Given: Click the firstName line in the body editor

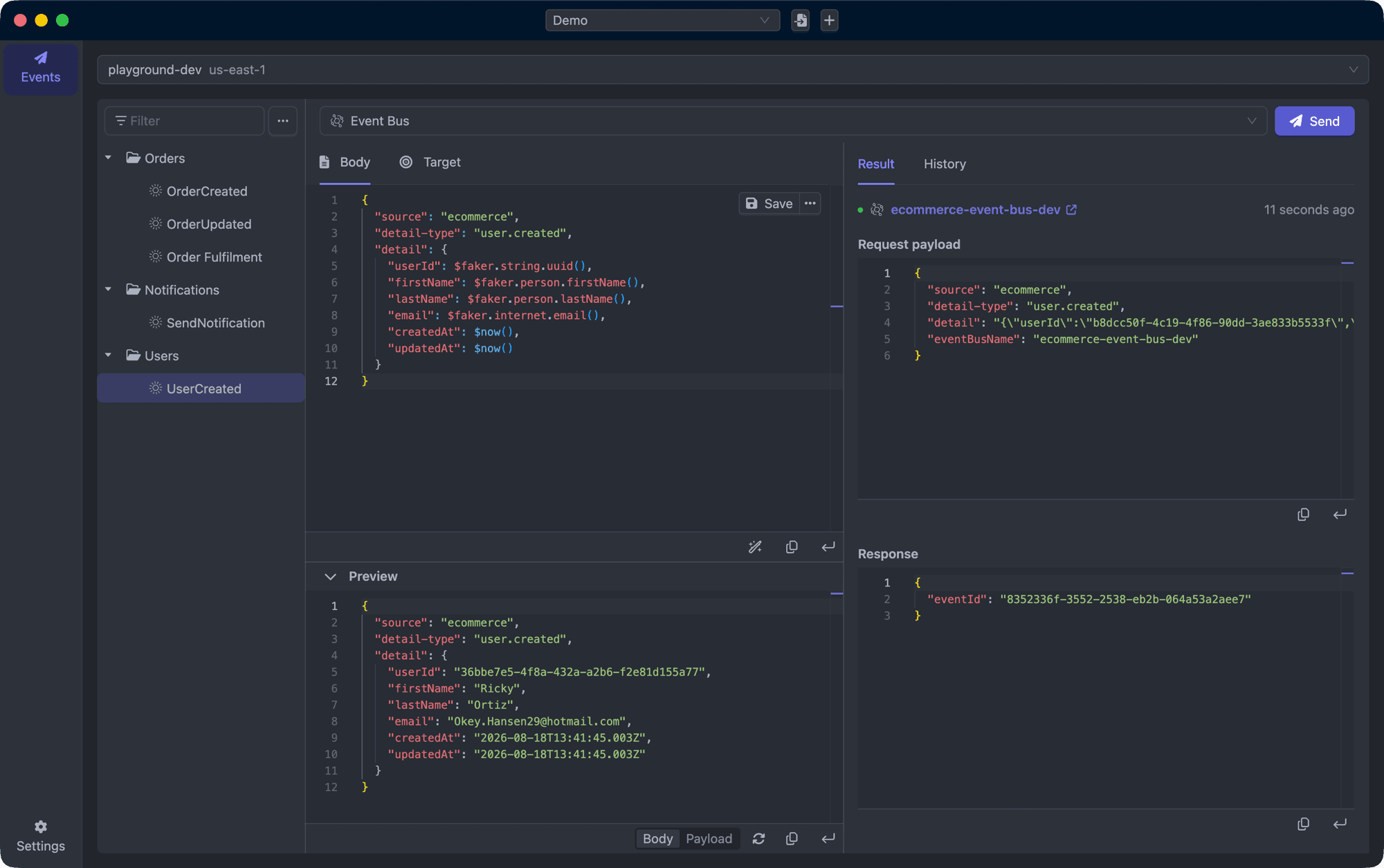Looking at the screenshot, I should click(516, 282).
